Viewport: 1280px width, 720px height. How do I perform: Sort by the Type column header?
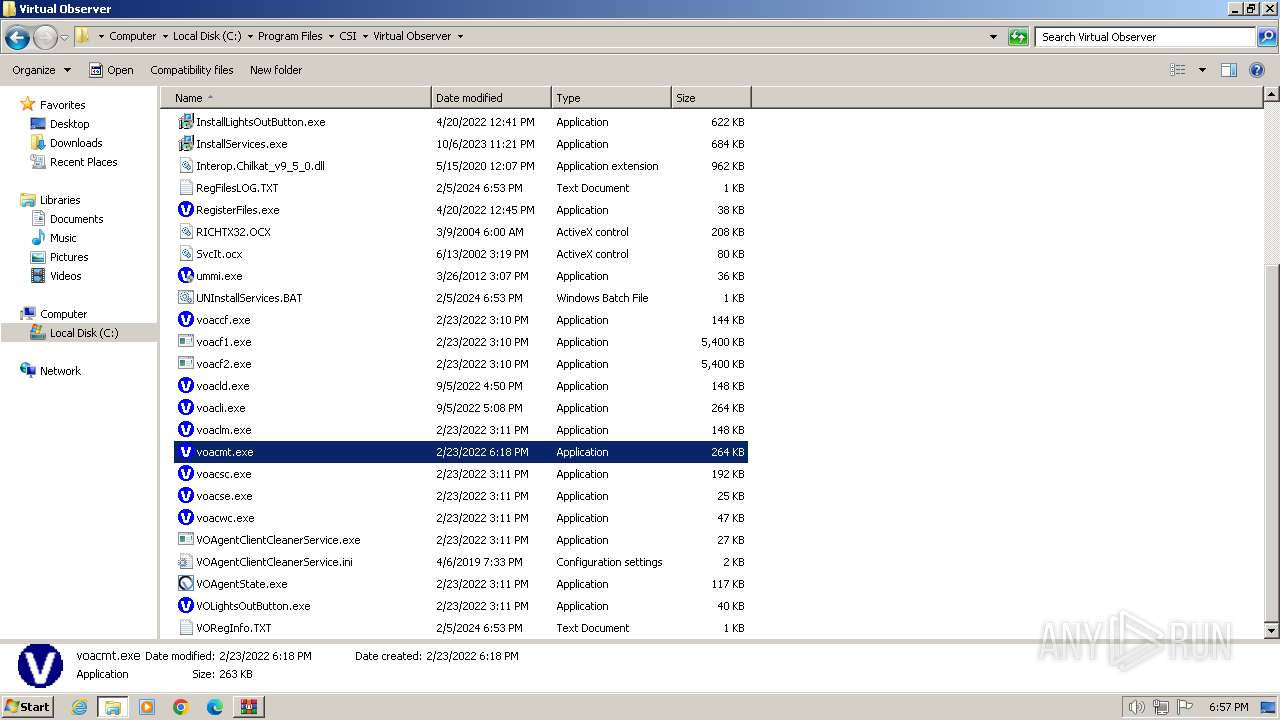611,98
